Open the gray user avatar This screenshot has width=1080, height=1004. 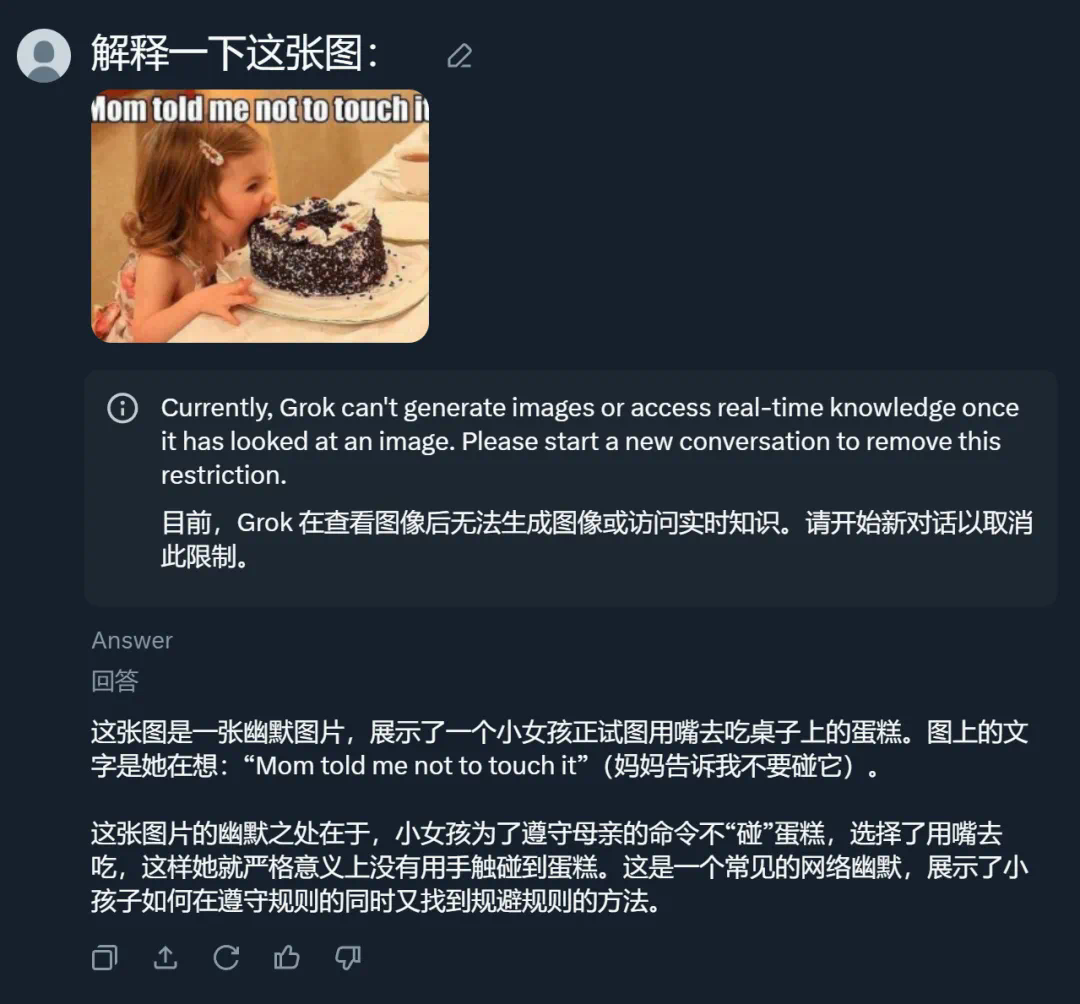(x=43, y=56)
